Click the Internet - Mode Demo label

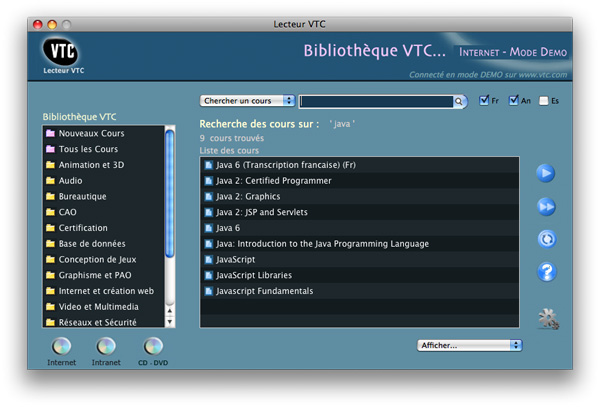(x=513, y=52)
